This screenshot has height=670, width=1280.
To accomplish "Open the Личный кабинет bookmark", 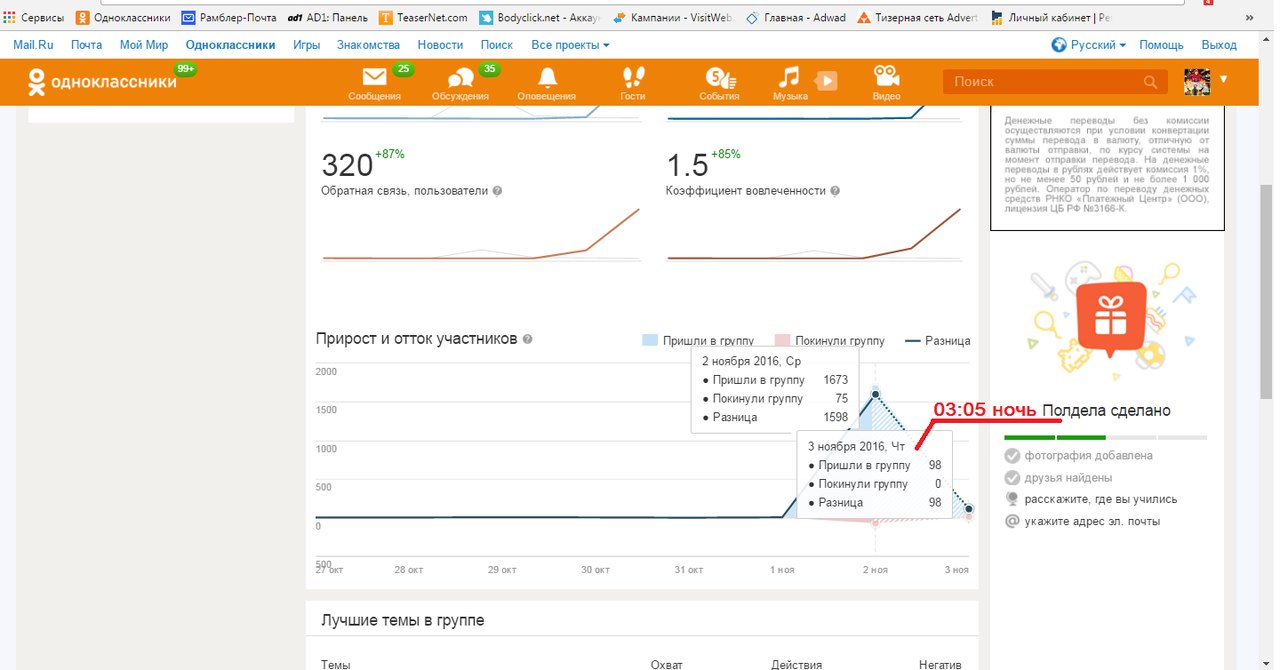I will [x=1049, y=17].
